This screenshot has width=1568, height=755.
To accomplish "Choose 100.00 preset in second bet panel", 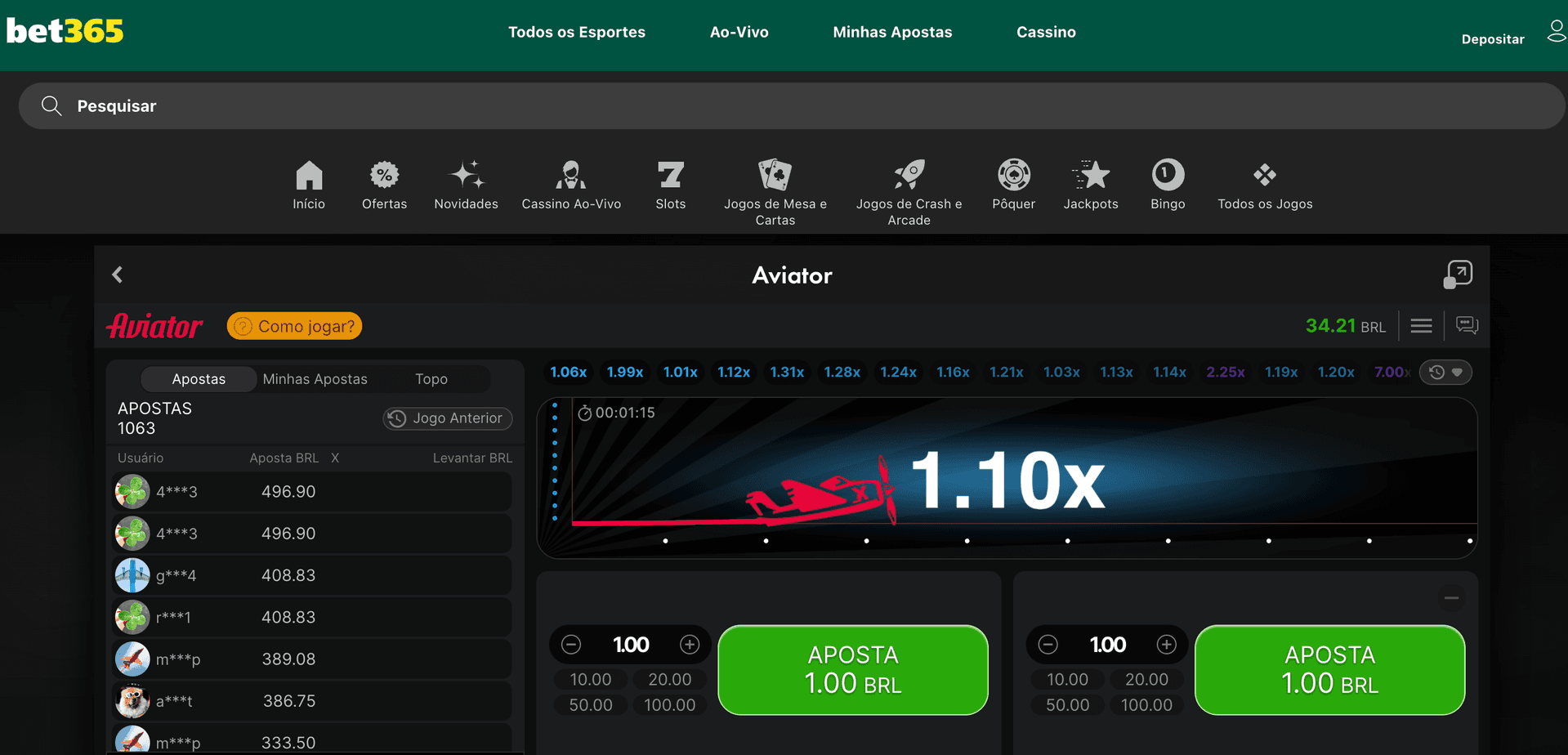I will 1146,705.
